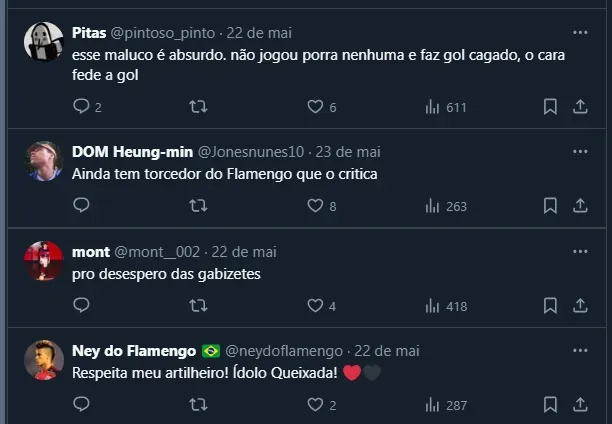The width and height of the screenshot is (612, 424).
Task: Click DOM Heung-min profile avatar
Action: pos(44,161)
